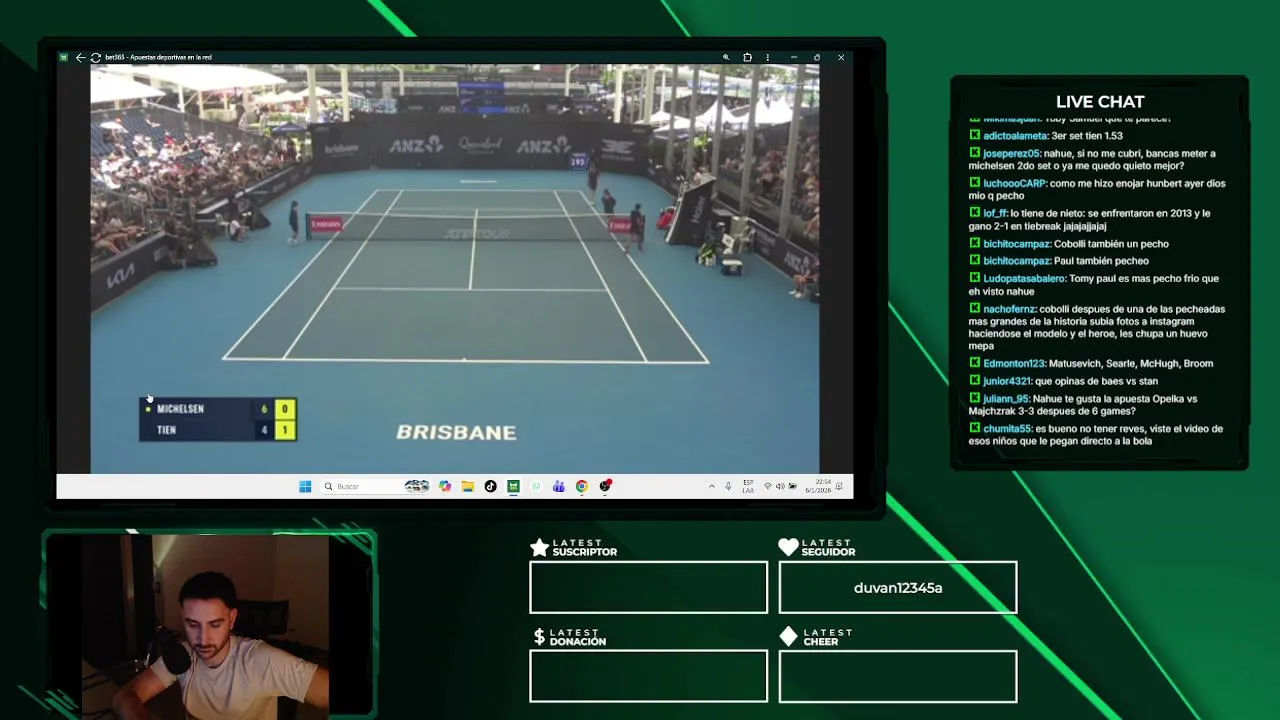
Task: Open the Wi-Fi network tray icon
Action: coord(767,486)
